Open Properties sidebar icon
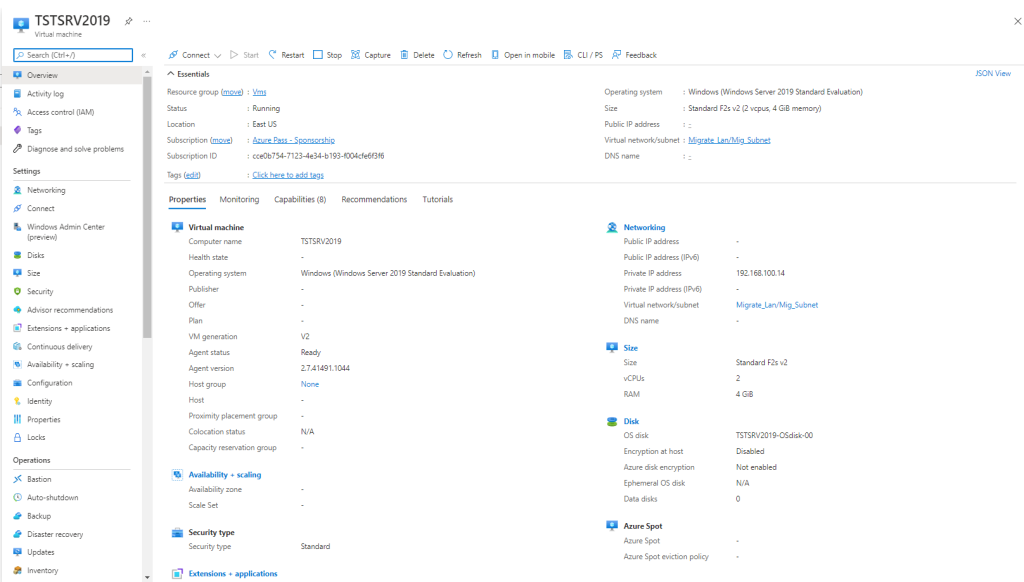The height and width of the screenshot is (582, 1024). (18, 419)
